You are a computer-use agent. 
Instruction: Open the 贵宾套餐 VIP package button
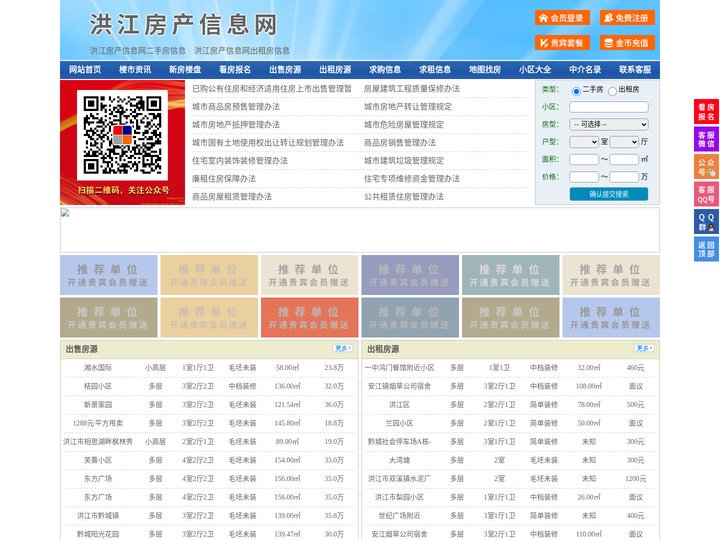coord(562,43)
